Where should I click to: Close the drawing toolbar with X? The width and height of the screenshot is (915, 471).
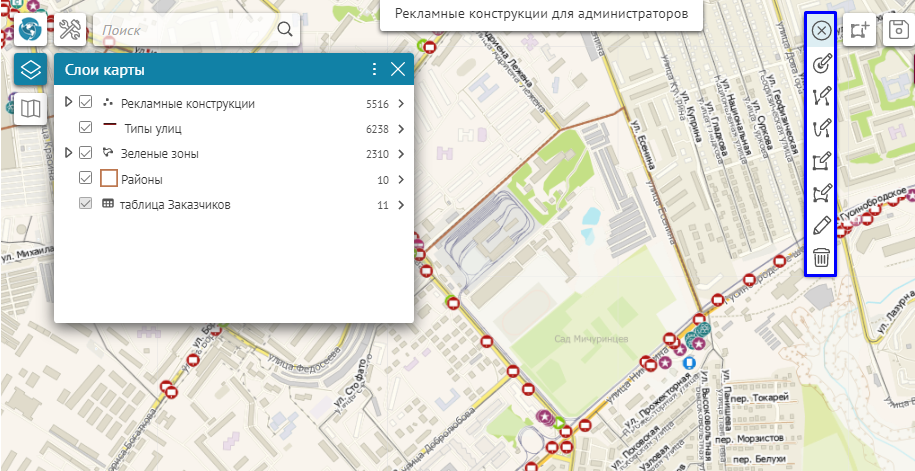(x=821, y=31)
